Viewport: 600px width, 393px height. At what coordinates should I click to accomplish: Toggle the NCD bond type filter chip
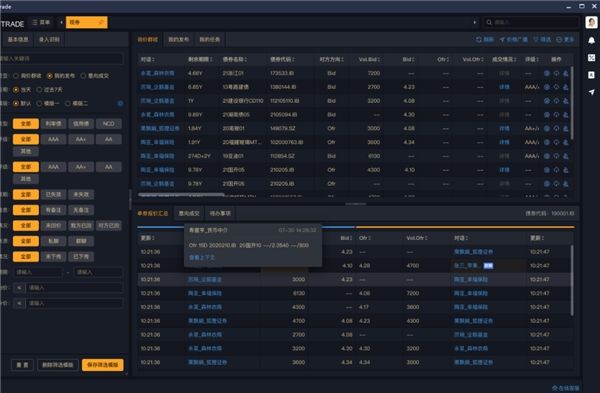point(109,124)
